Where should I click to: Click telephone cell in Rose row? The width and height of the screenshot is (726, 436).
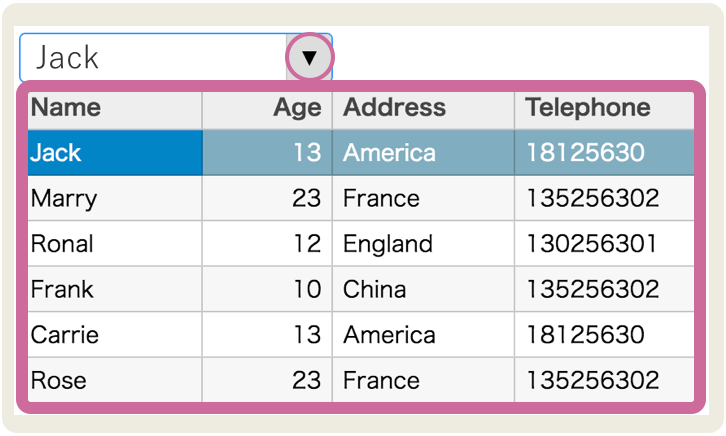click(604, 380)
